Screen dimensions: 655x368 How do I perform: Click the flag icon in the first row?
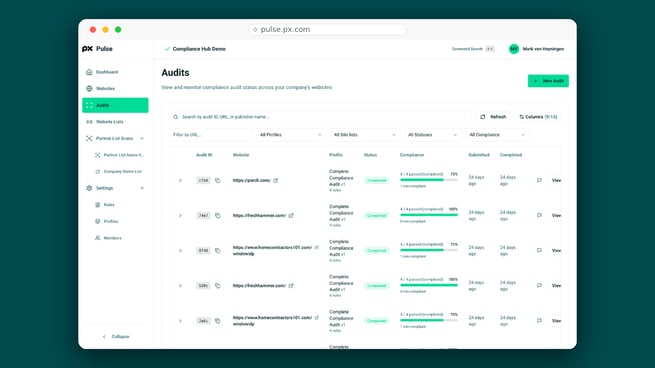point(539,180)
